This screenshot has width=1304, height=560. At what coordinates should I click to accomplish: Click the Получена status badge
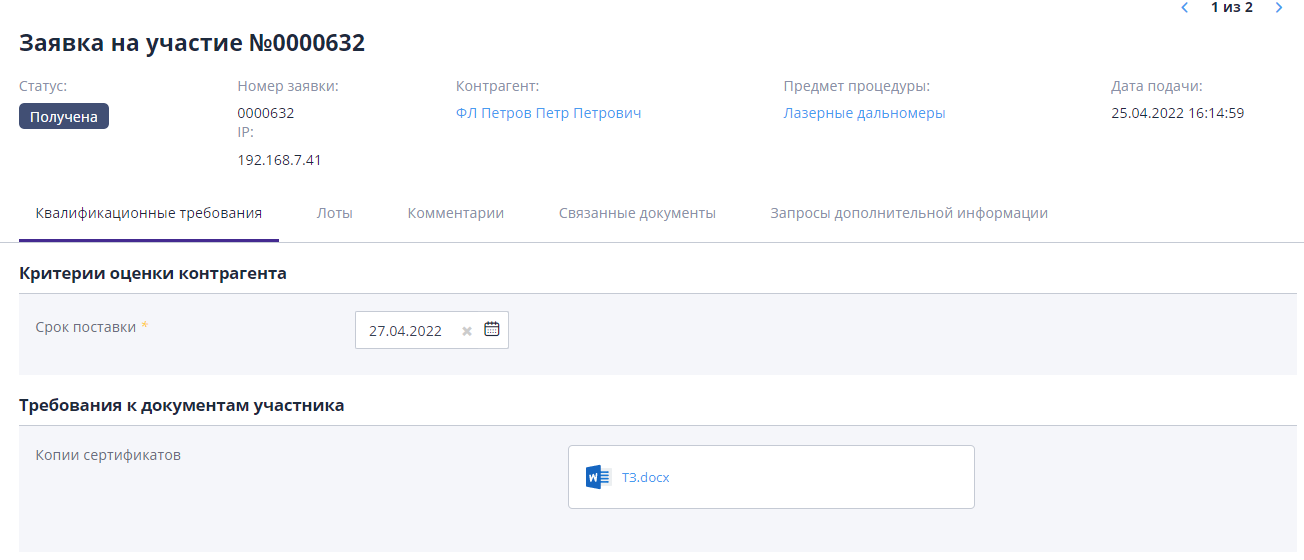64,117
